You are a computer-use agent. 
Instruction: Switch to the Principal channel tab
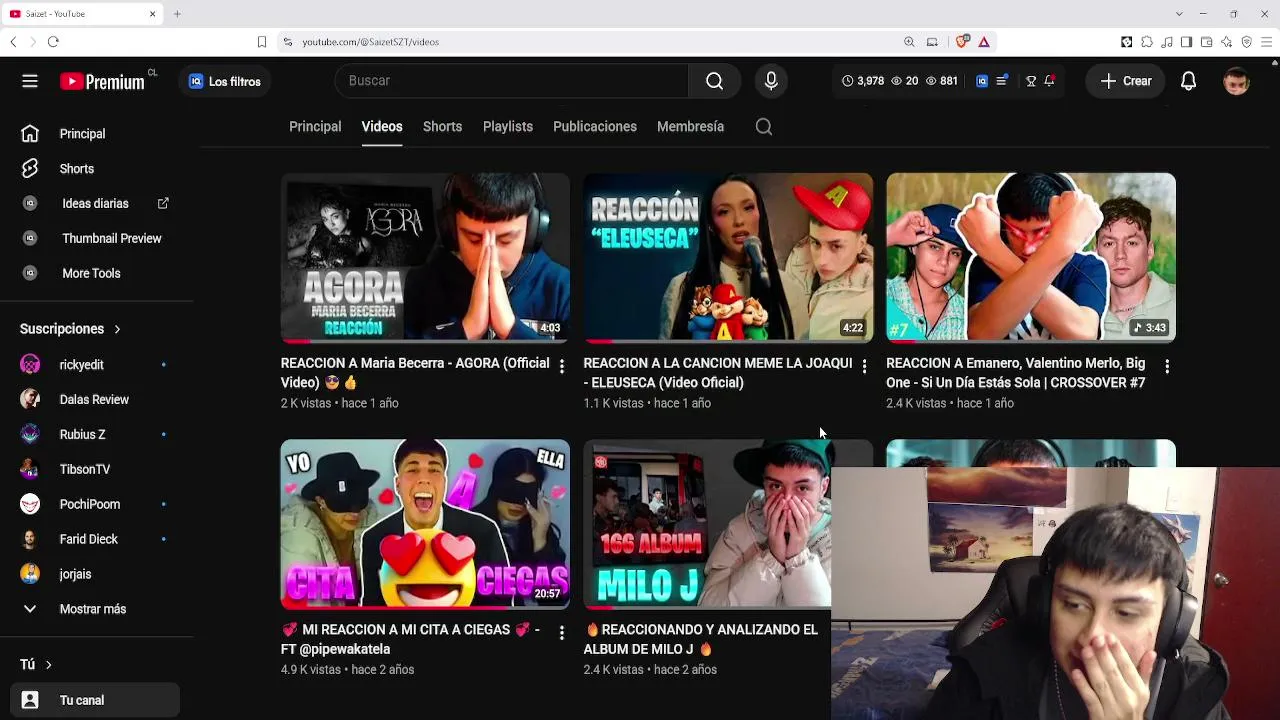[x=315, y=127]
